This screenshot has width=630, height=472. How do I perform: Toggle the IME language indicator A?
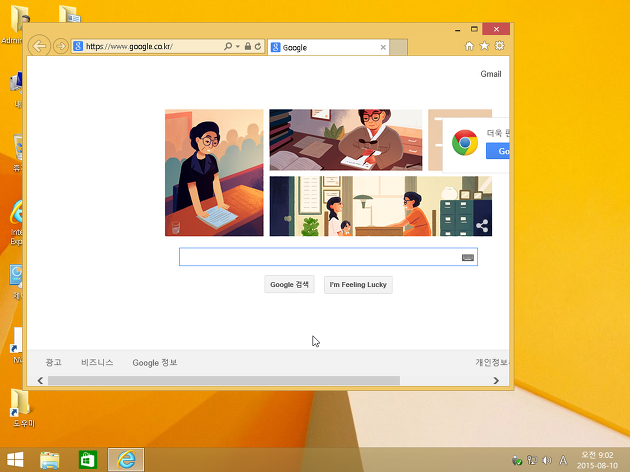(x=563, y=460)
